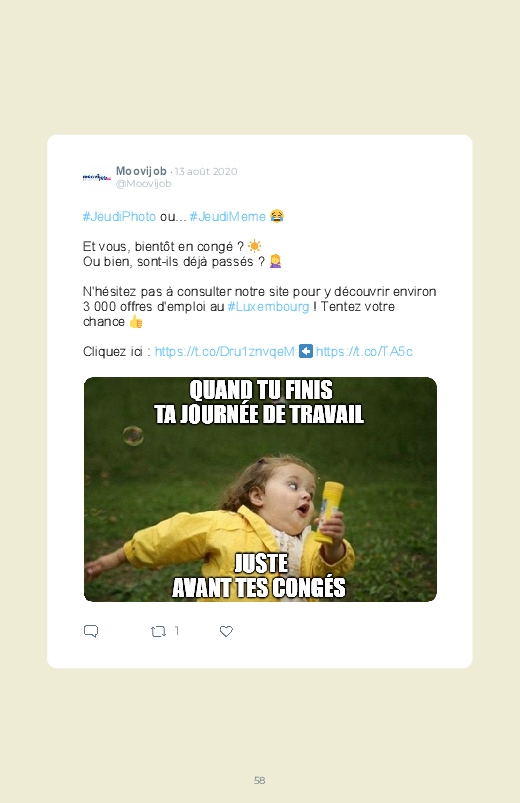
Task: Like the tweet with heart icon
Action: pos(226,631)
